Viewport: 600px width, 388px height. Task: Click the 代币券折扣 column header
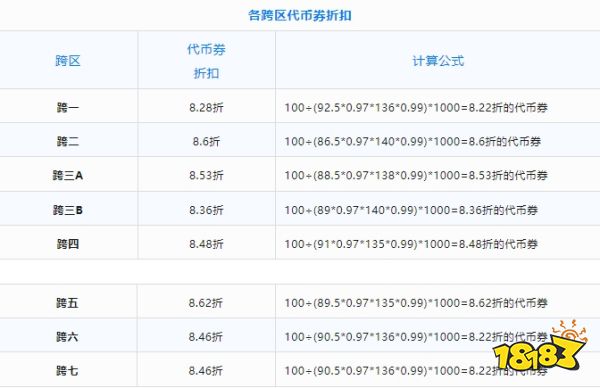[206, 61]
